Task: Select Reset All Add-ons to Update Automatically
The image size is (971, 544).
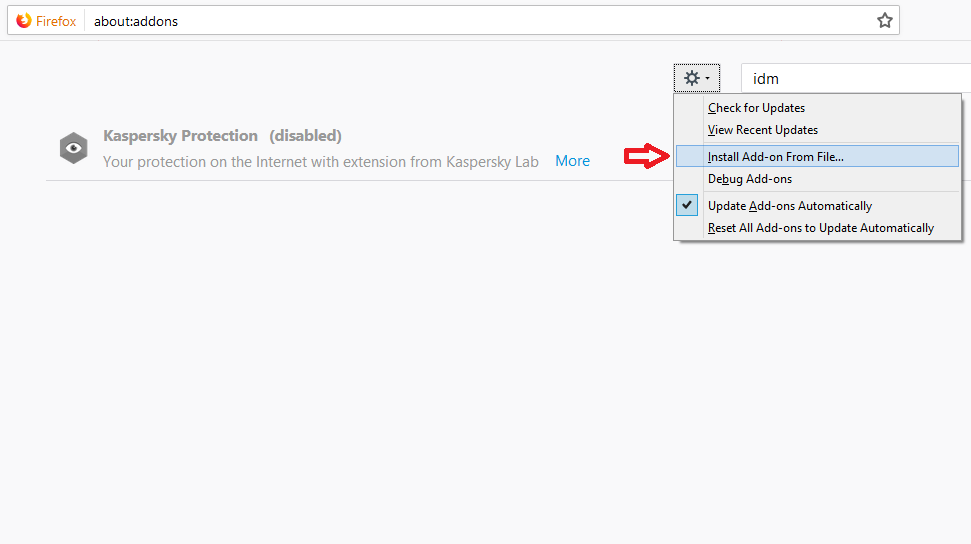Action: [x=820, y=228]
